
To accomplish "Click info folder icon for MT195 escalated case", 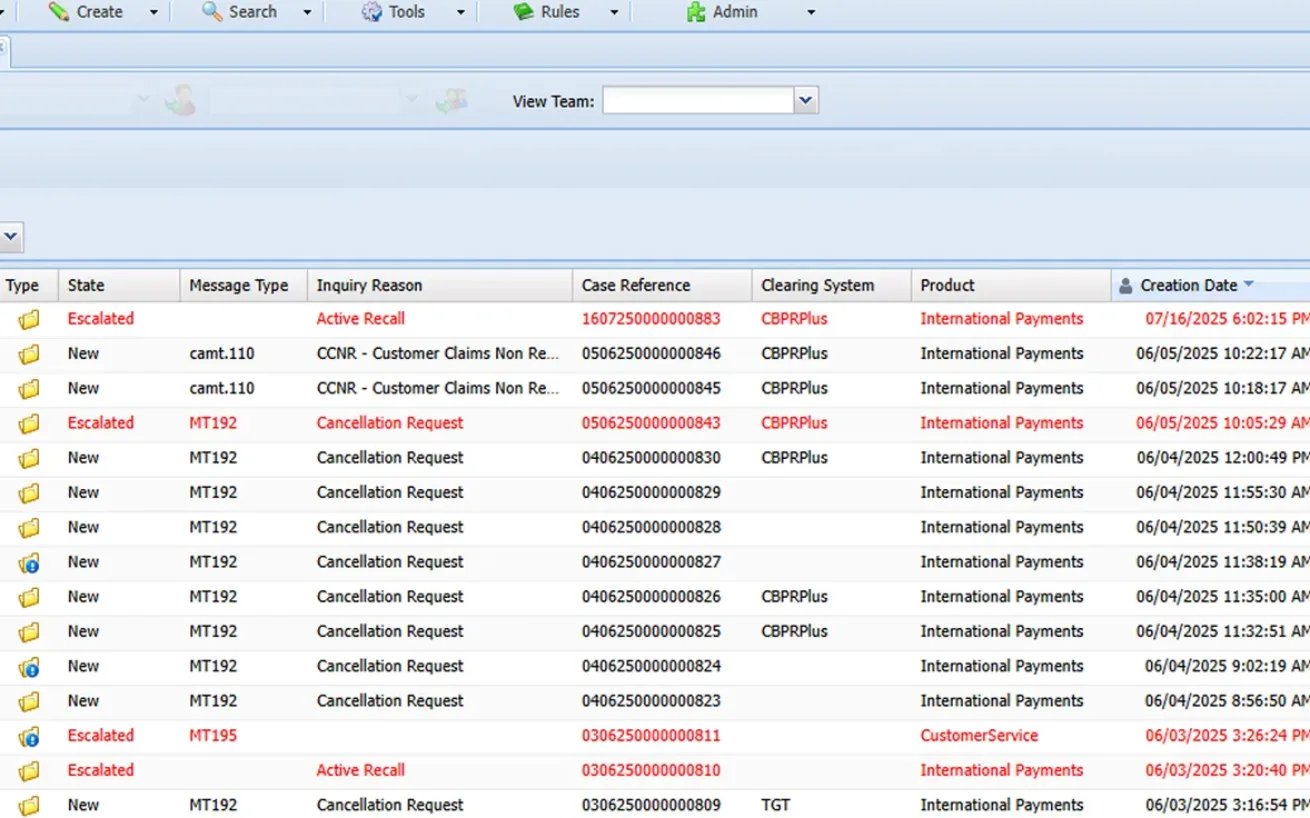I will point(29,737).
